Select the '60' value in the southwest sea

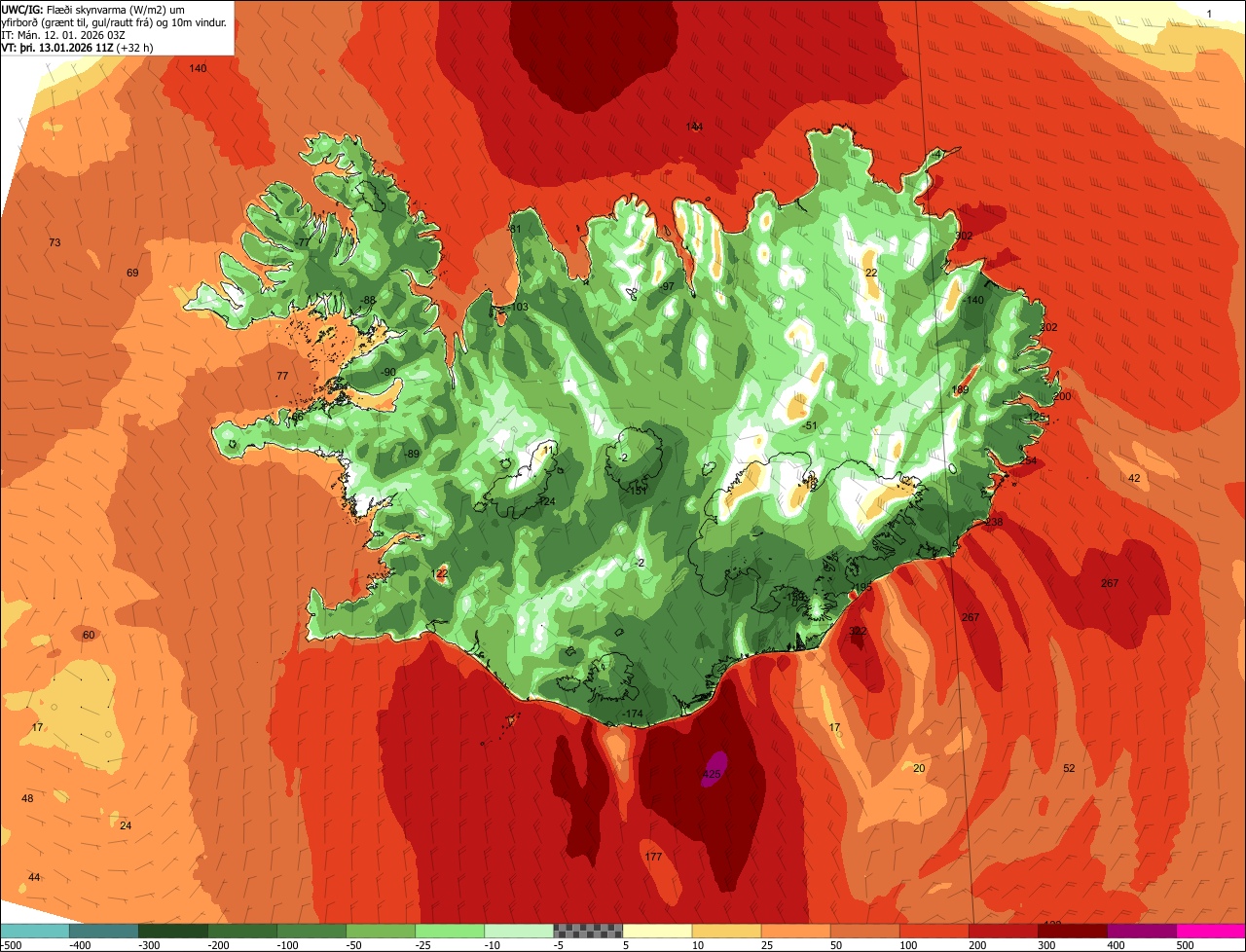(89, 635)
